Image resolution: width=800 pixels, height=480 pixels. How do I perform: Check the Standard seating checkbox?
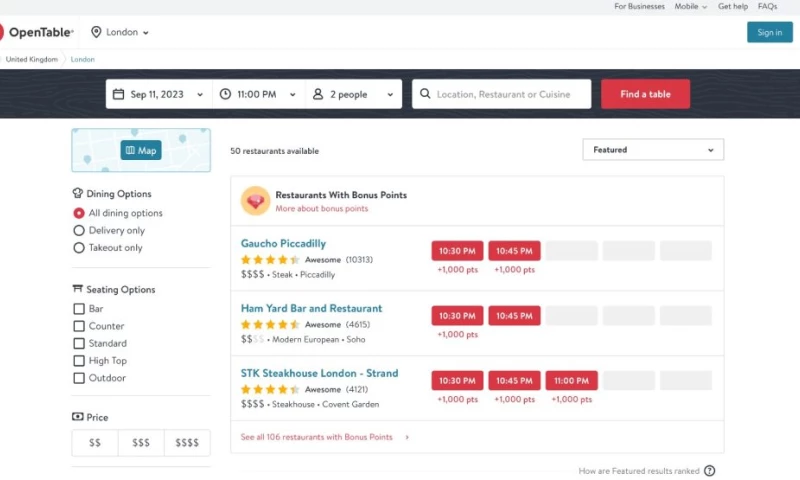pos(79,343)
